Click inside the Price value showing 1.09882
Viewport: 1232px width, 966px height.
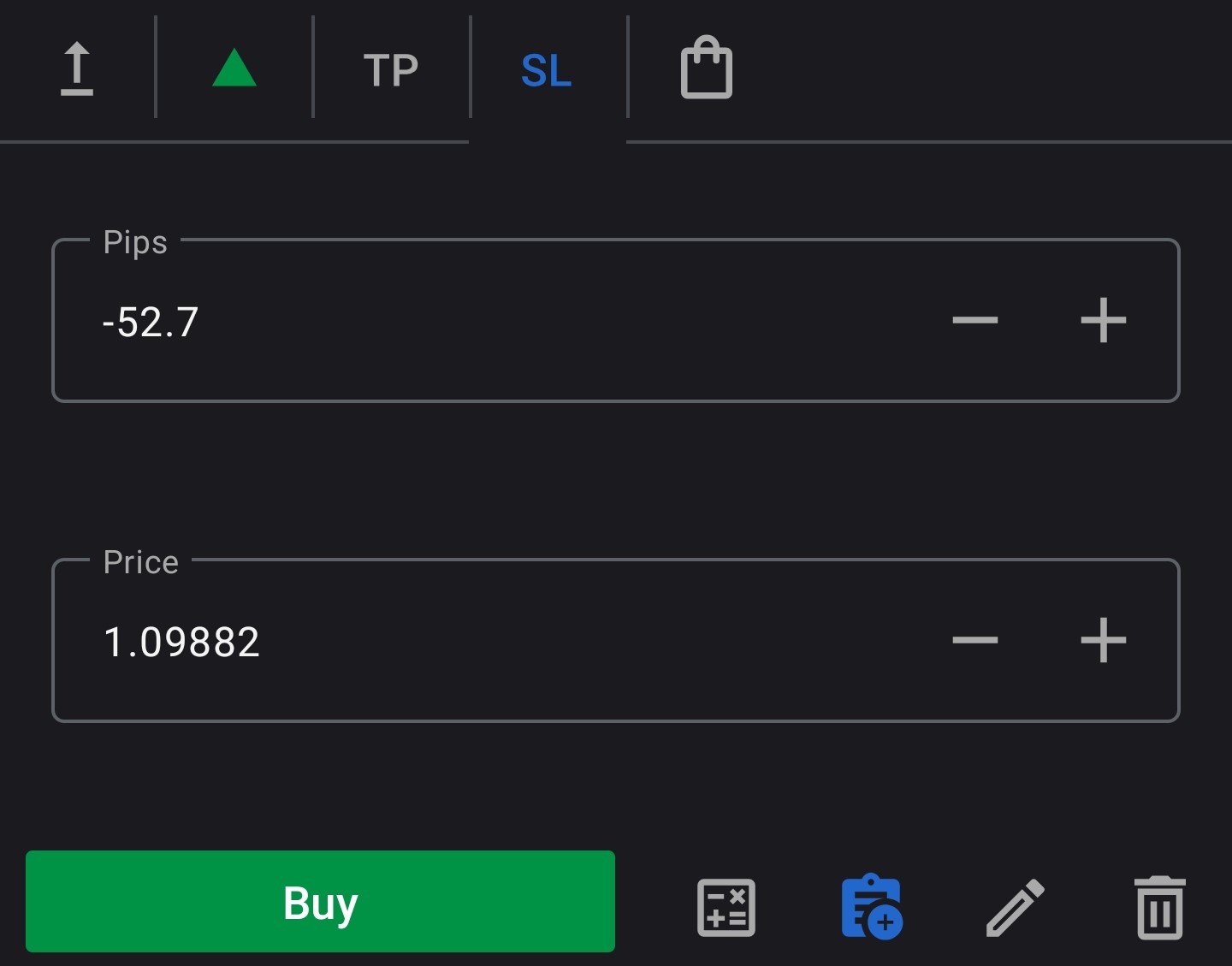pyautogui.click(x=182, y=642)
